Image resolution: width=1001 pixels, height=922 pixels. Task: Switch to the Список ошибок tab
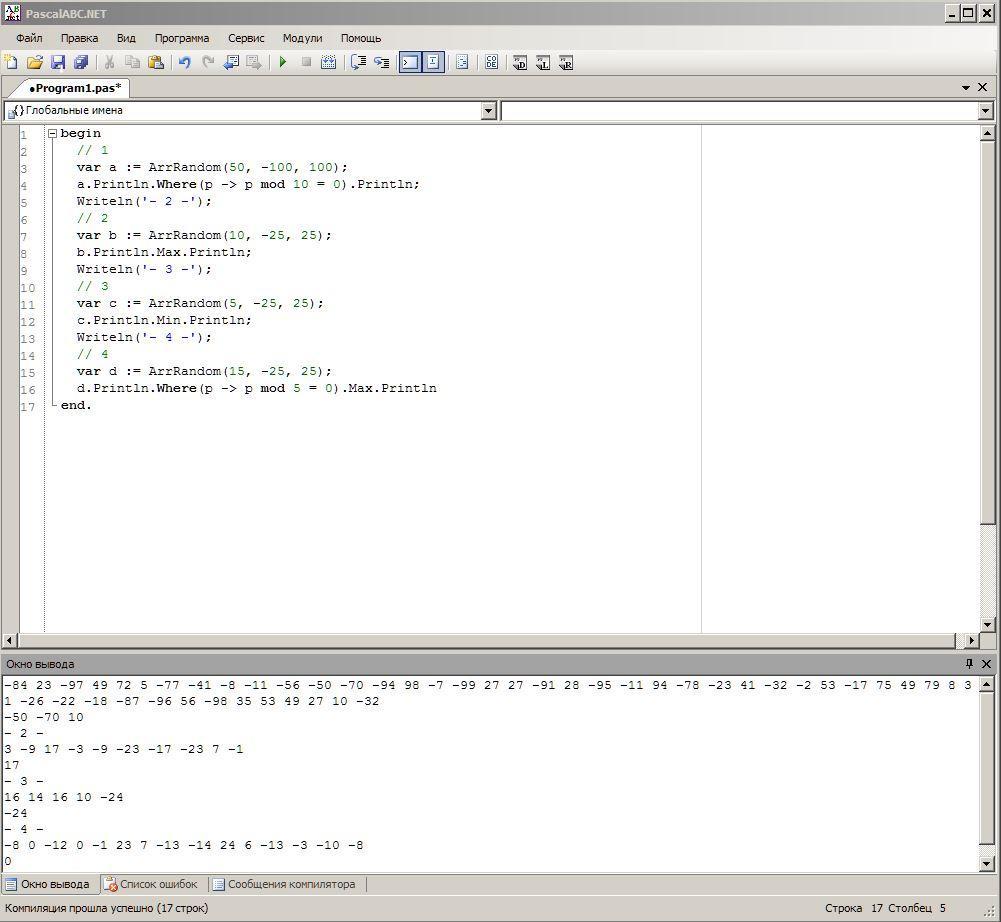(151, 884)
